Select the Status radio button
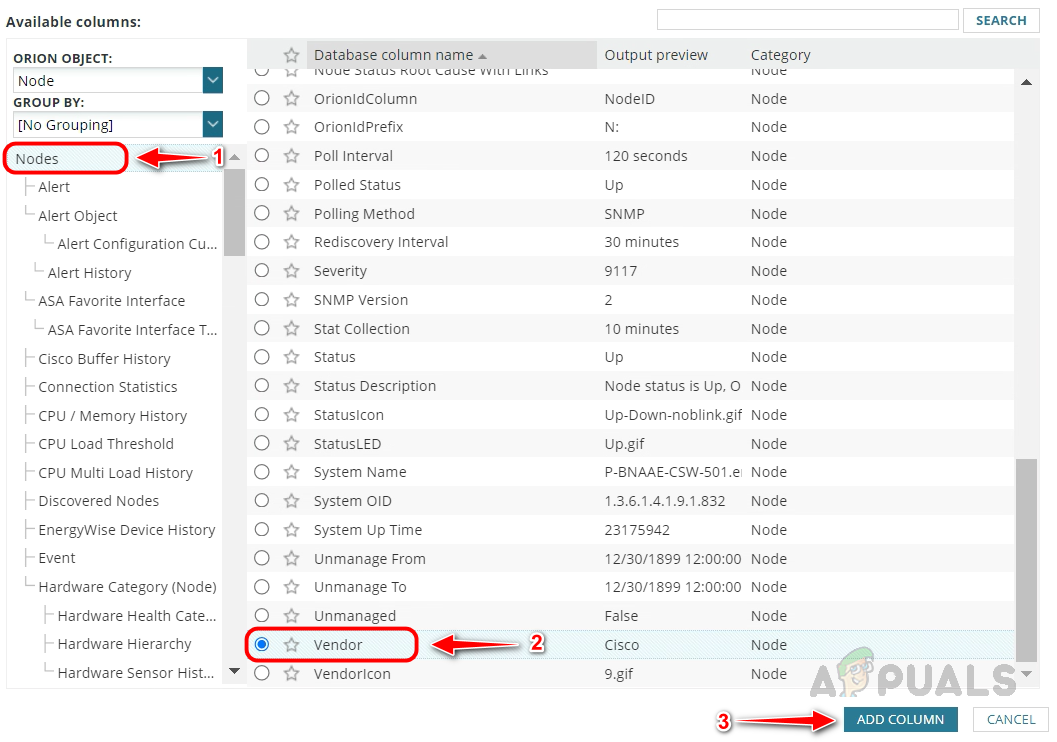 262,357
